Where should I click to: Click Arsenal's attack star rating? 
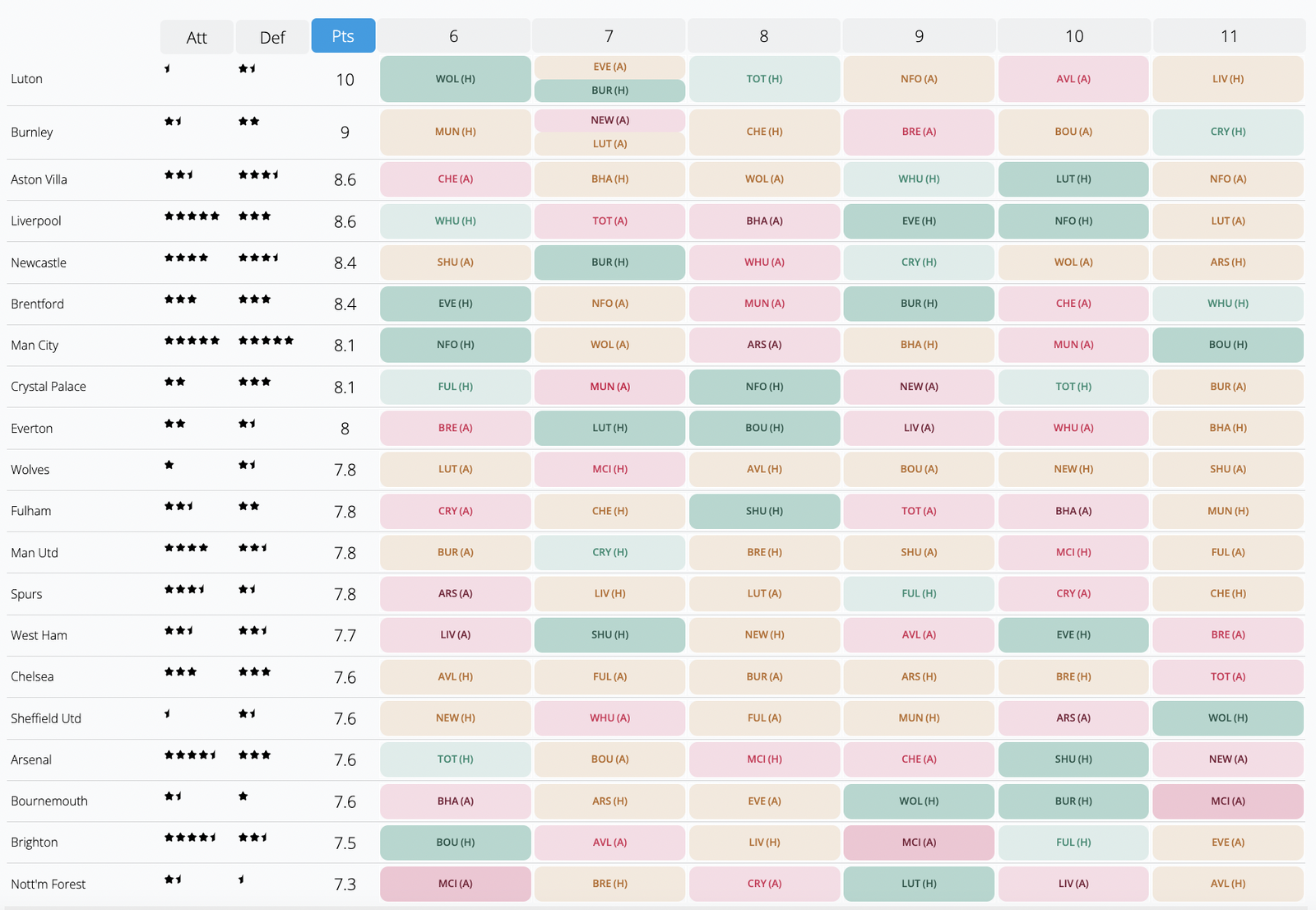pos(190,754)
